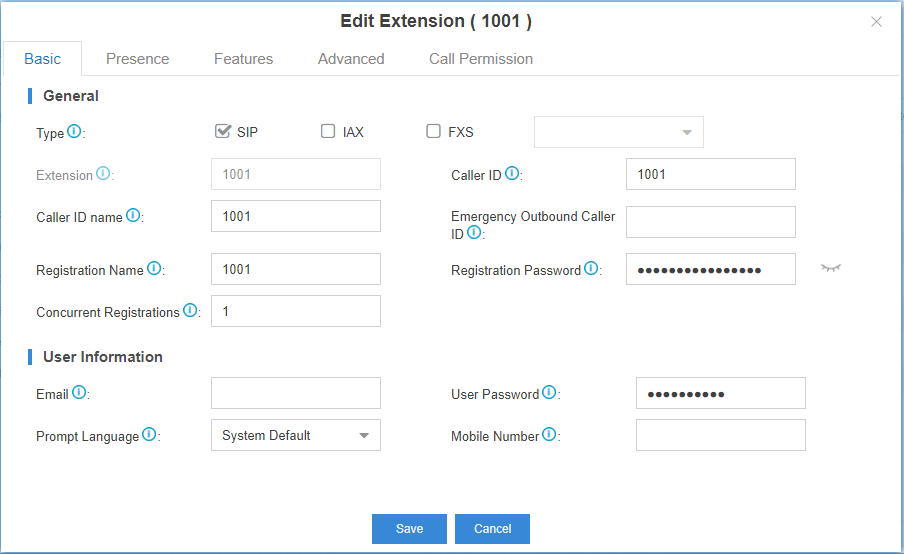904x554 pixels.
Task: Click the Mobile Number info icon
Action: coord(549,435)
